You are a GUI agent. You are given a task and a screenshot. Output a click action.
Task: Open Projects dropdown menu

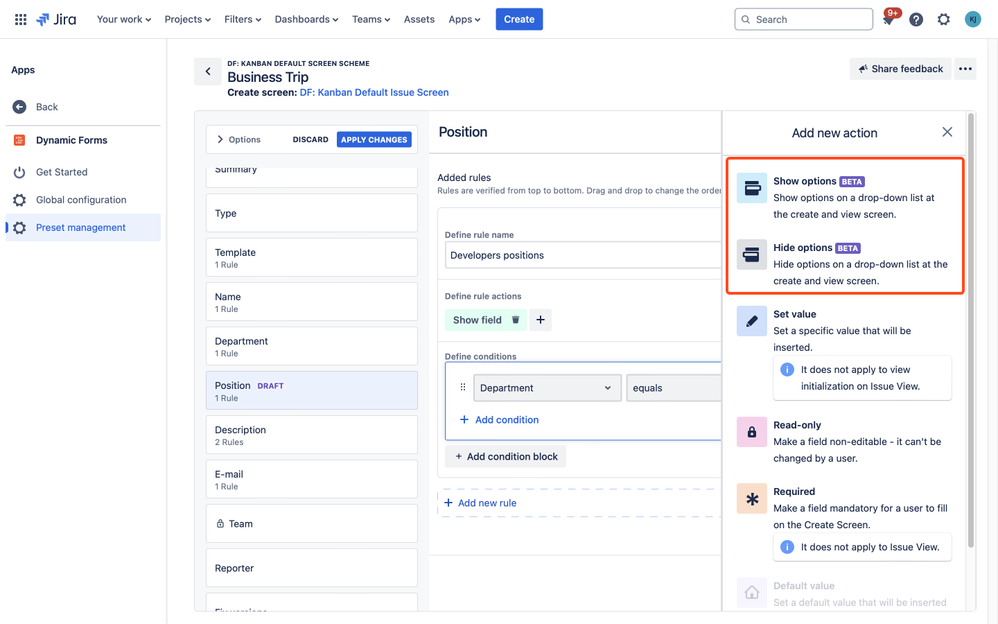(x=187, y=19)
